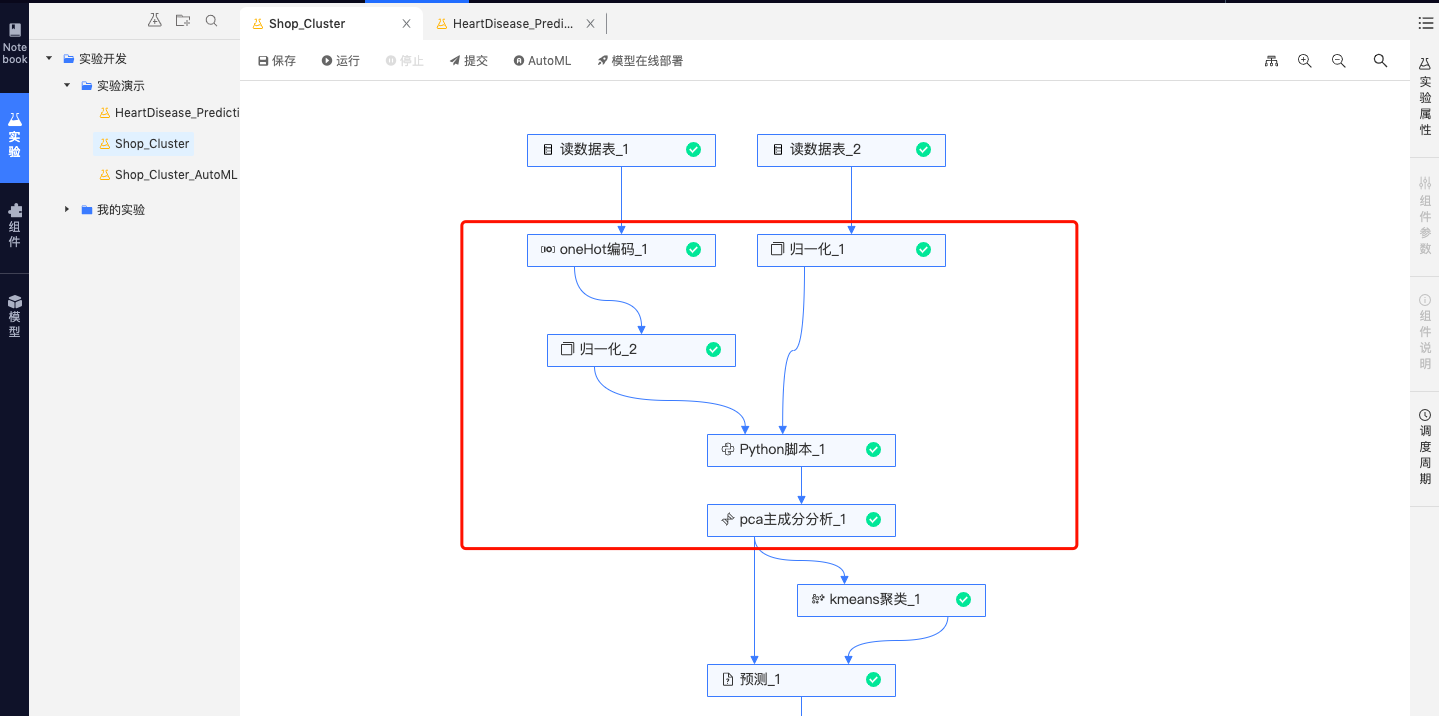Viewport: 1439px width, 716px height.
Task: Open Shop_Cluster_AutoML in the tree
Action: coord(168,174)
